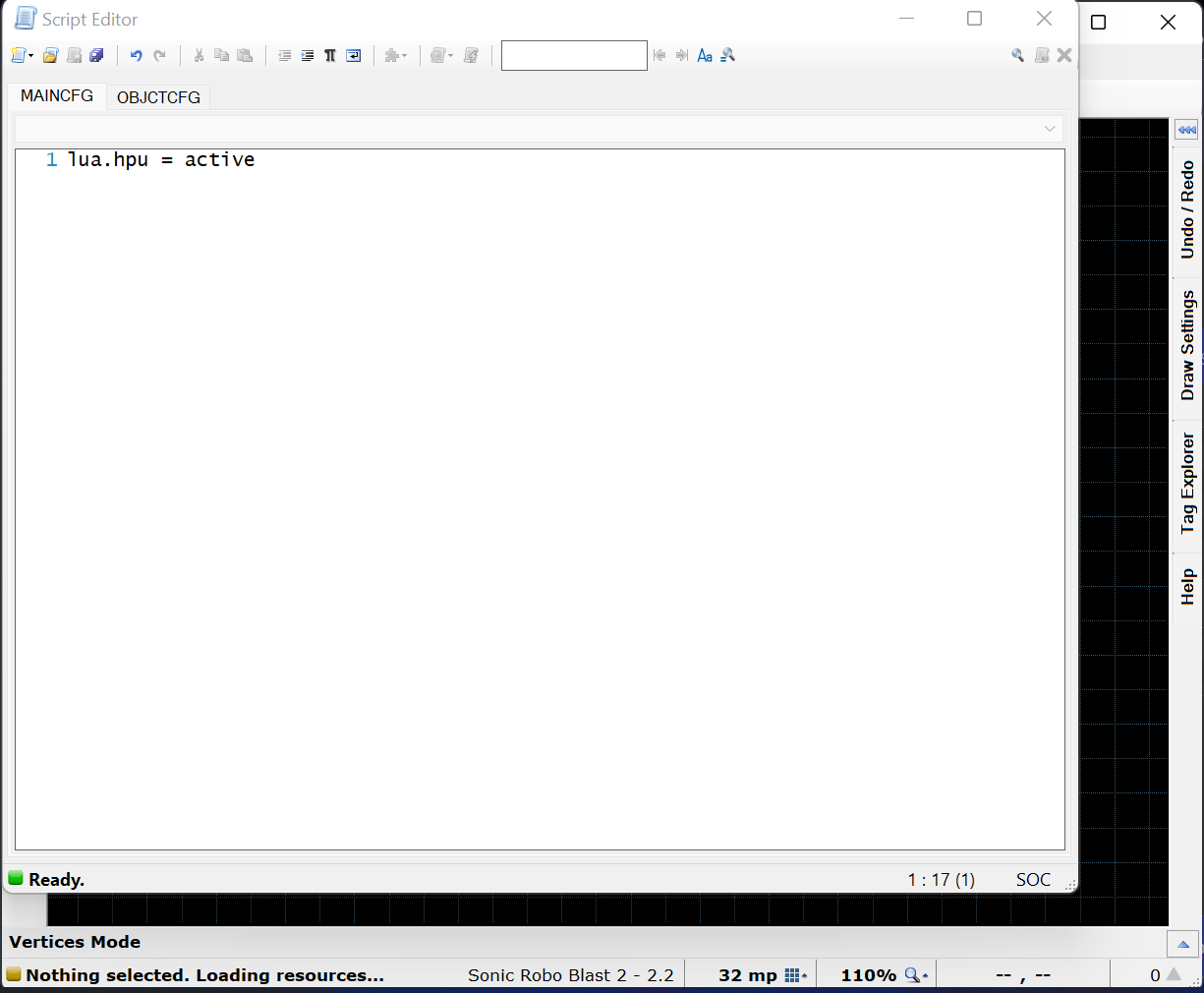Click the Find Next arrow icon
Image resolution: width=1204 pixels, height=993 pixels.
[x=682, y=56]
